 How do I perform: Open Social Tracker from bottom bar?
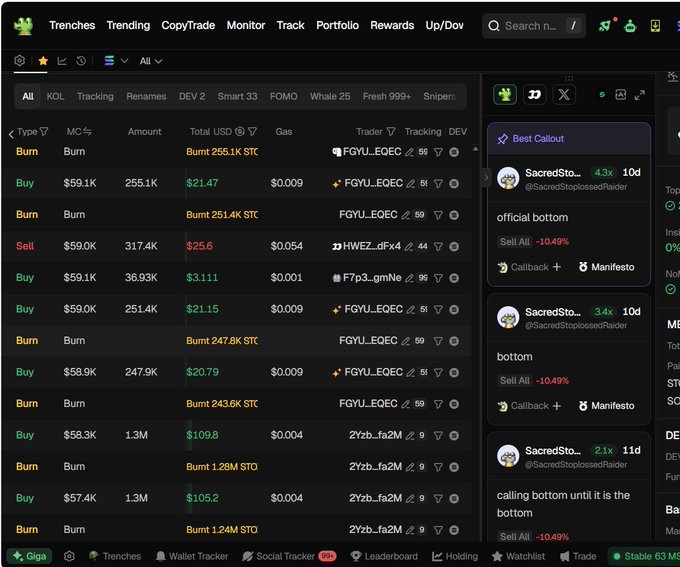pos(289,556)
